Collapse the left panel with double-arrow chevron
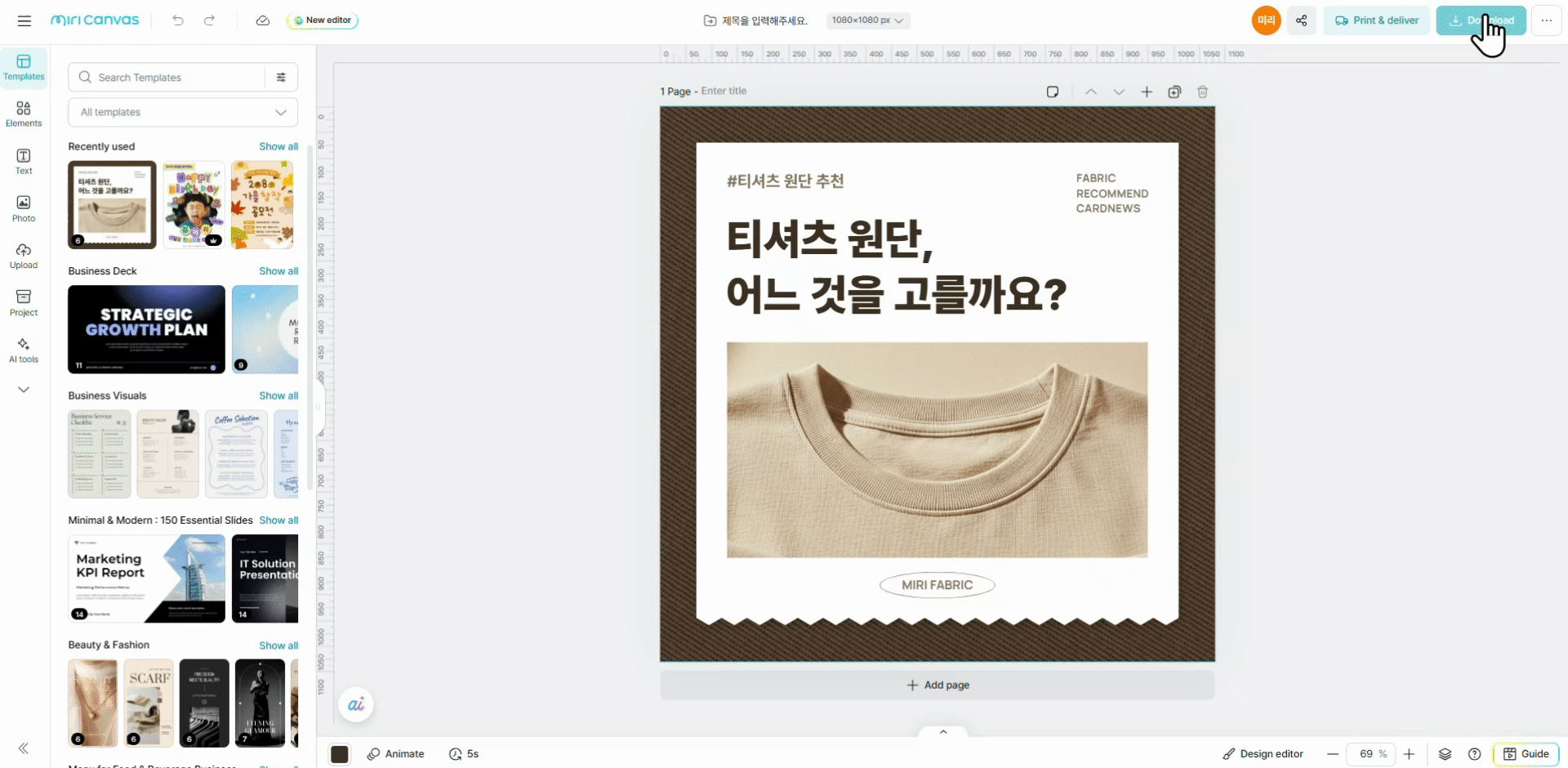The image size is (1568, 768). 23,748
